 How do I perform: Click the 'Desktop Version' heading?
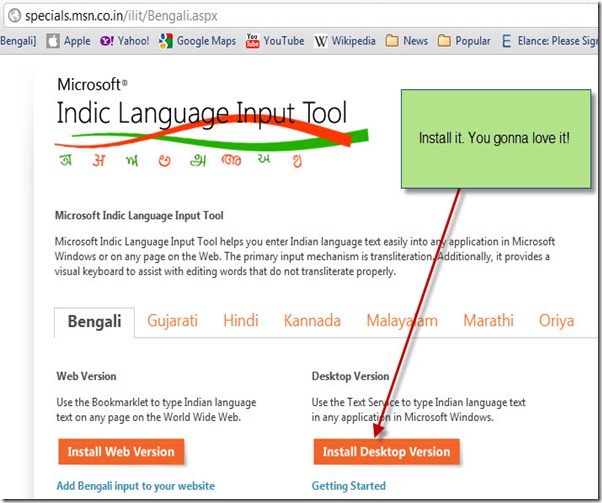[350, 376]
